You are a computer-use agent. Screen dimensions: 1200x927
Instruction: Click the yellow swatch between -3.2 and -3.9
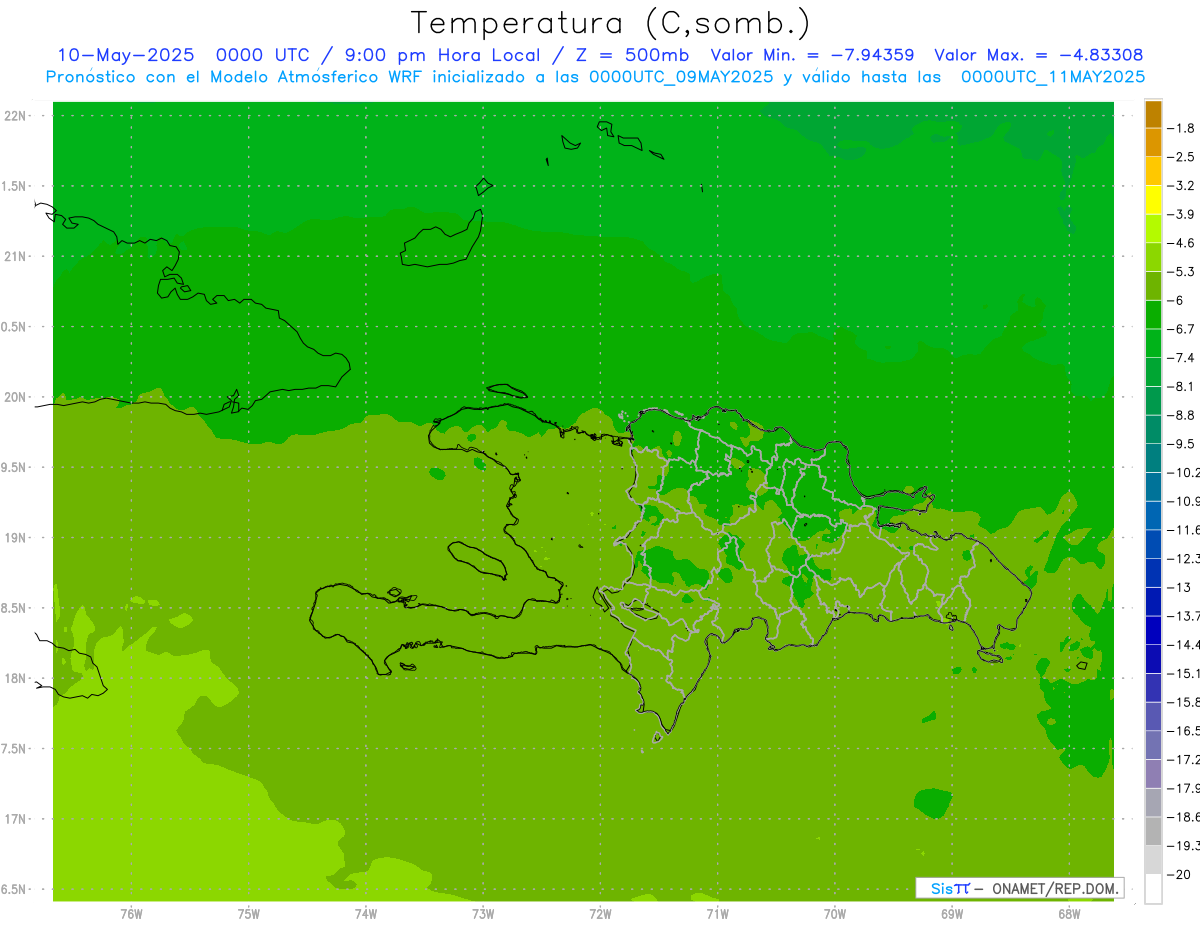coord(1153,200)
